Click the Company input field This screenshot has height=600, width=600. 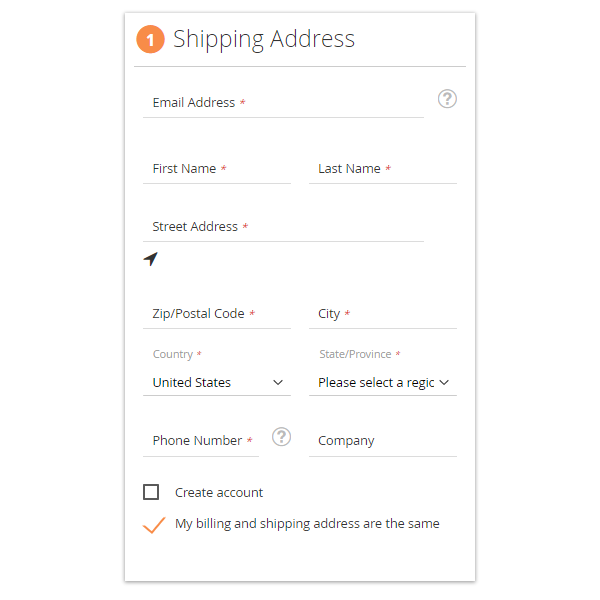(382, 441)
